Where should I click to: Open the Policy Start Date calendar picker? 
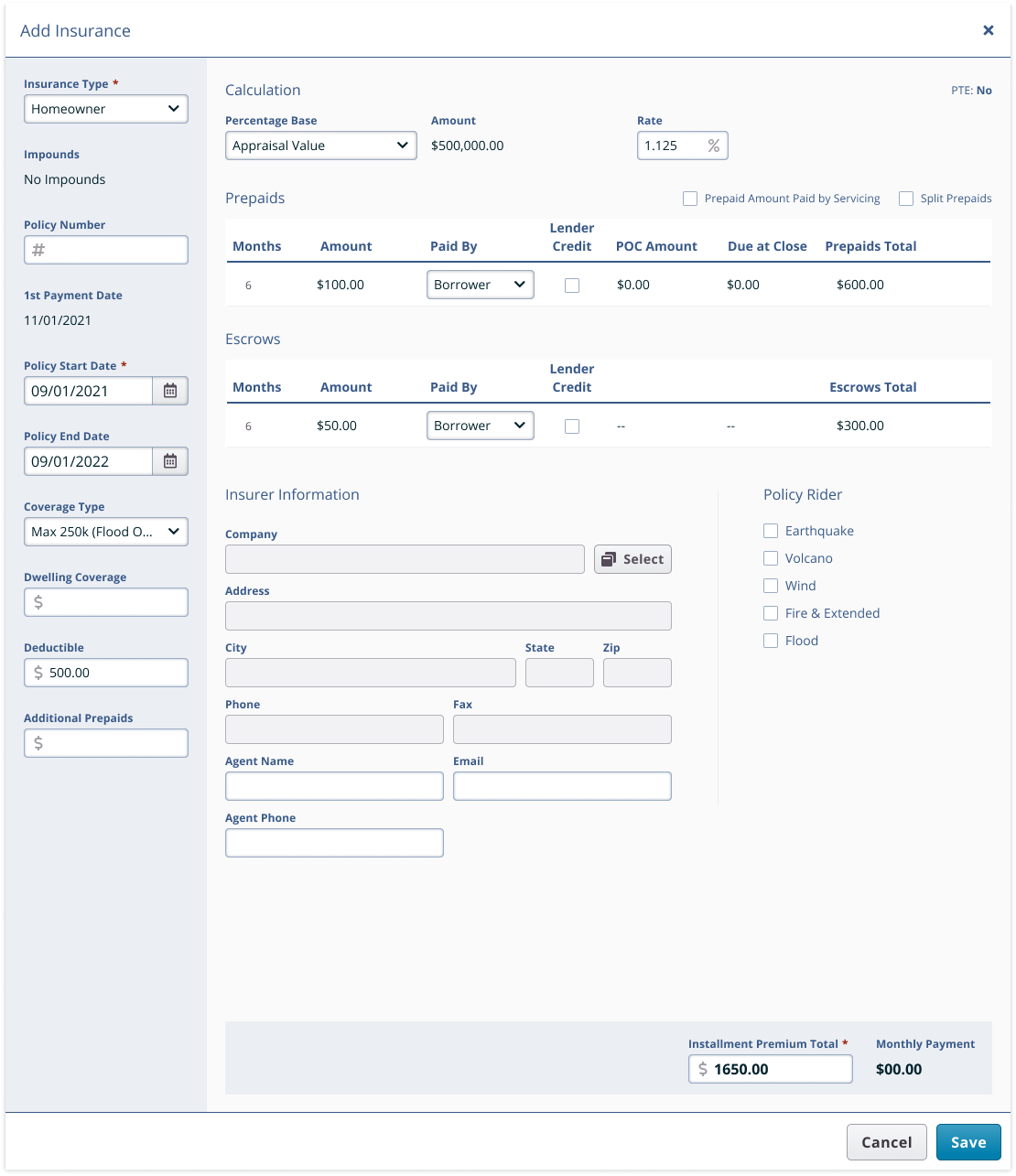tap(170, 391)
